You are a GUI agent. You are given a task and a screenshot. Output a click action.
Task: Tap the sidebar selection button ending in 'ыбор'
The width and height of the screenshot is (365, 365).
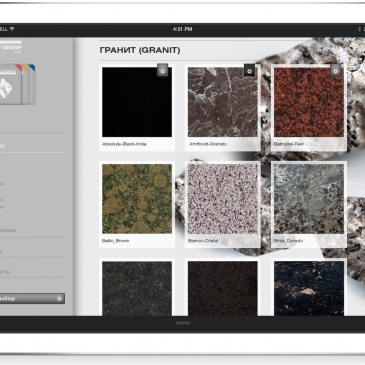pyautogui.click(x=32, y=299)
